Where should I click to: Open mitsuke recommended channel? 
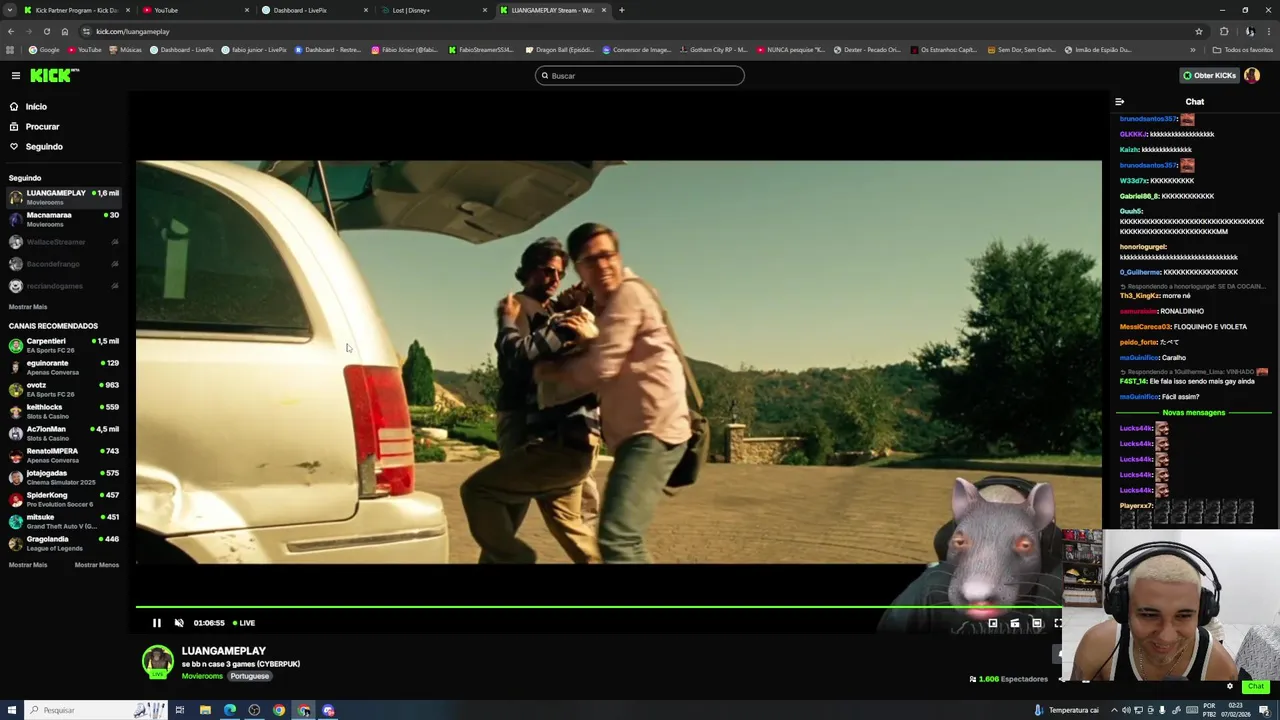pos(64,521)
